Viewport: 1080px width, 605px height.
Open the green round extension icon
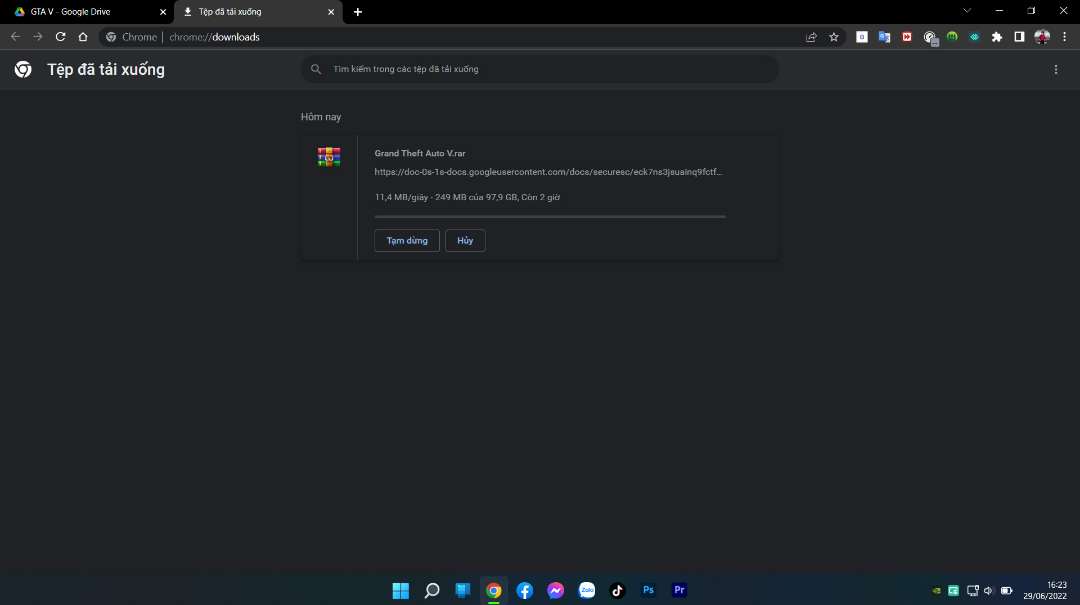click(952, 37)
